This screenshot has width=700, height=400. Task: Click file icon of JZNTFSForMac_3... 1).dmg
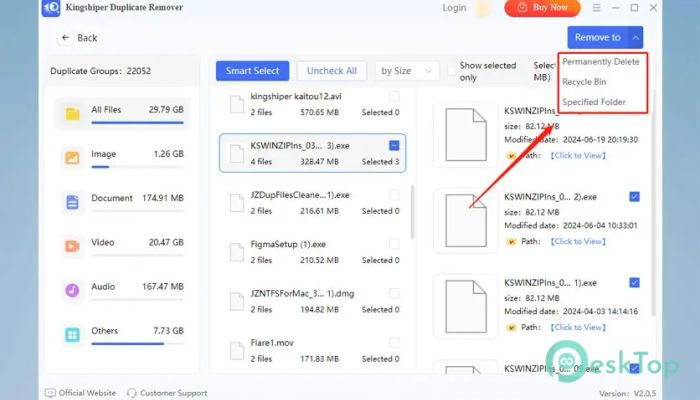tap(237, 302)
